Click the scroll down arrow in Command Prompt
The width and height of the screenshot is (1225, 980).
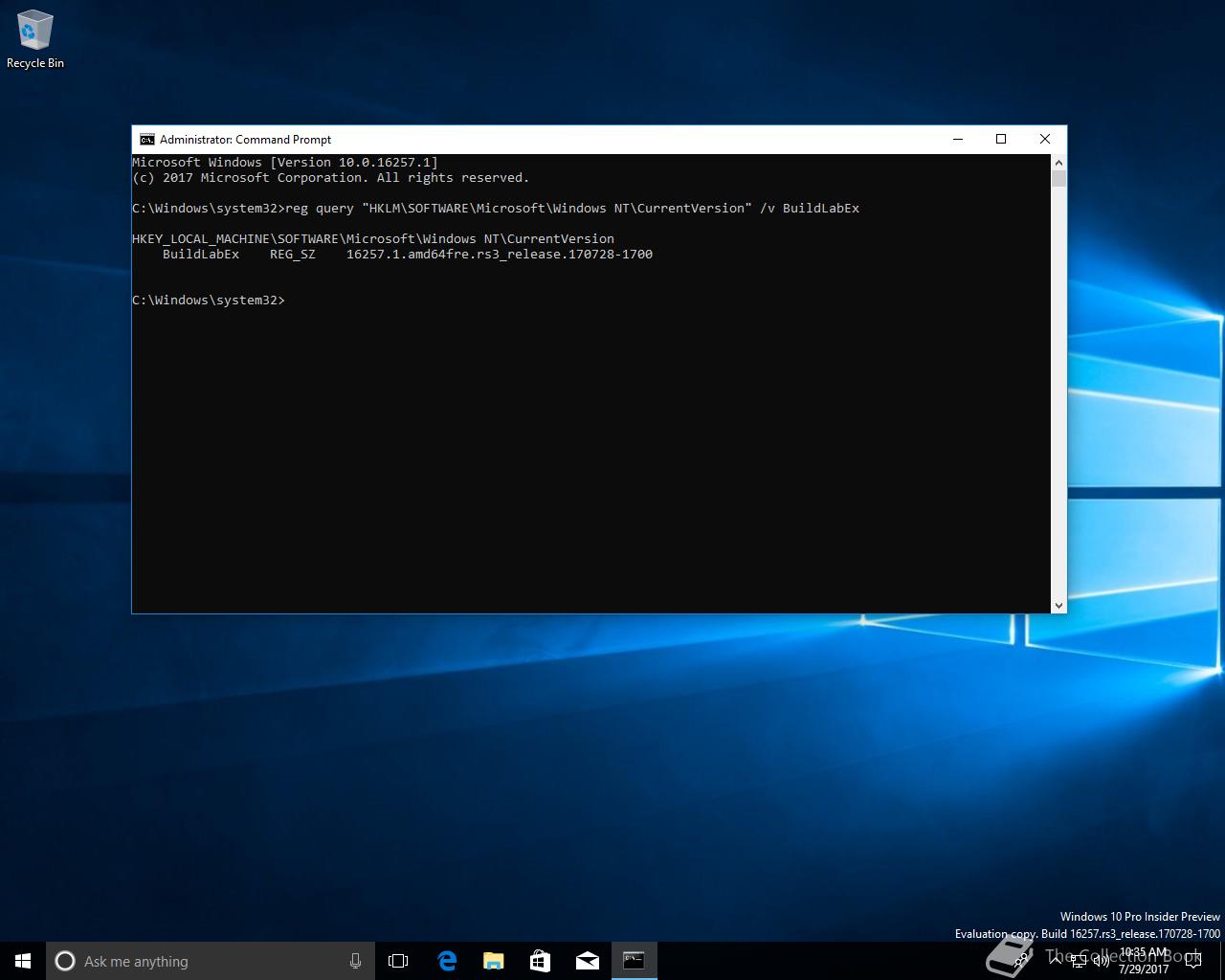coord(1058,605)
